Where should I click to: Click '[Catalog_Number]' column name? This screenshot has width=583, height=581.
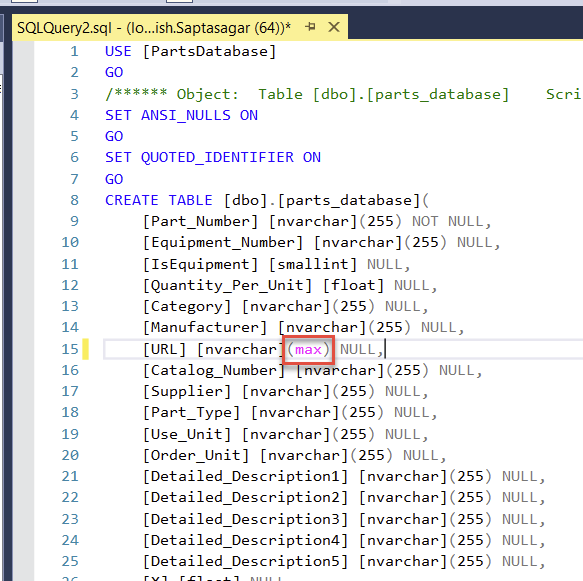(214, 371)
